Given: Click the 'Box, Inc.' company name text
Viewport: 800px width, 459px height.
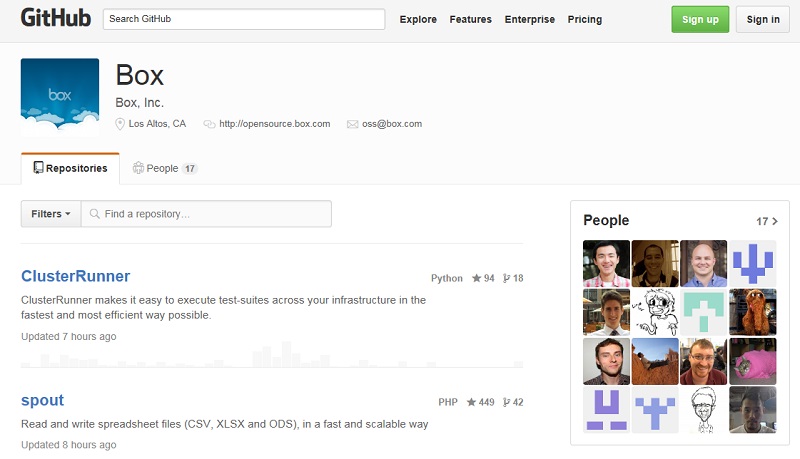Looking at the screenshot, I should click(x=139, y=103).
